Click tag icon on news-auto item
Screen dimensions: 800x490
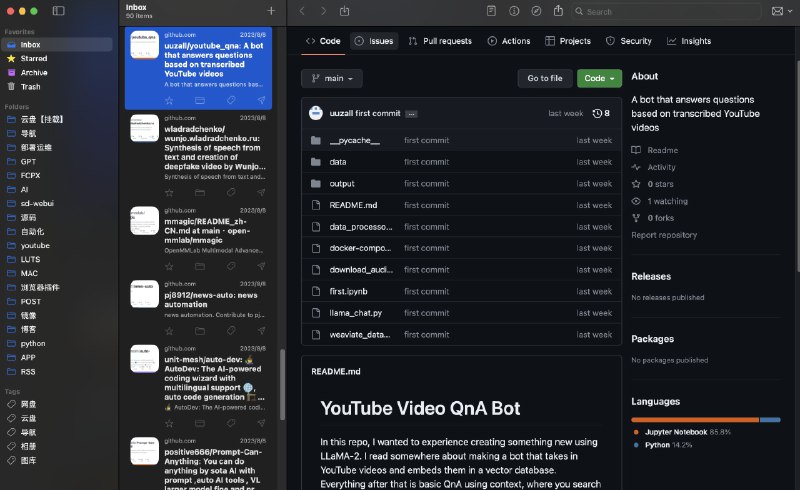pyautogui.click(x=231, y=331)
